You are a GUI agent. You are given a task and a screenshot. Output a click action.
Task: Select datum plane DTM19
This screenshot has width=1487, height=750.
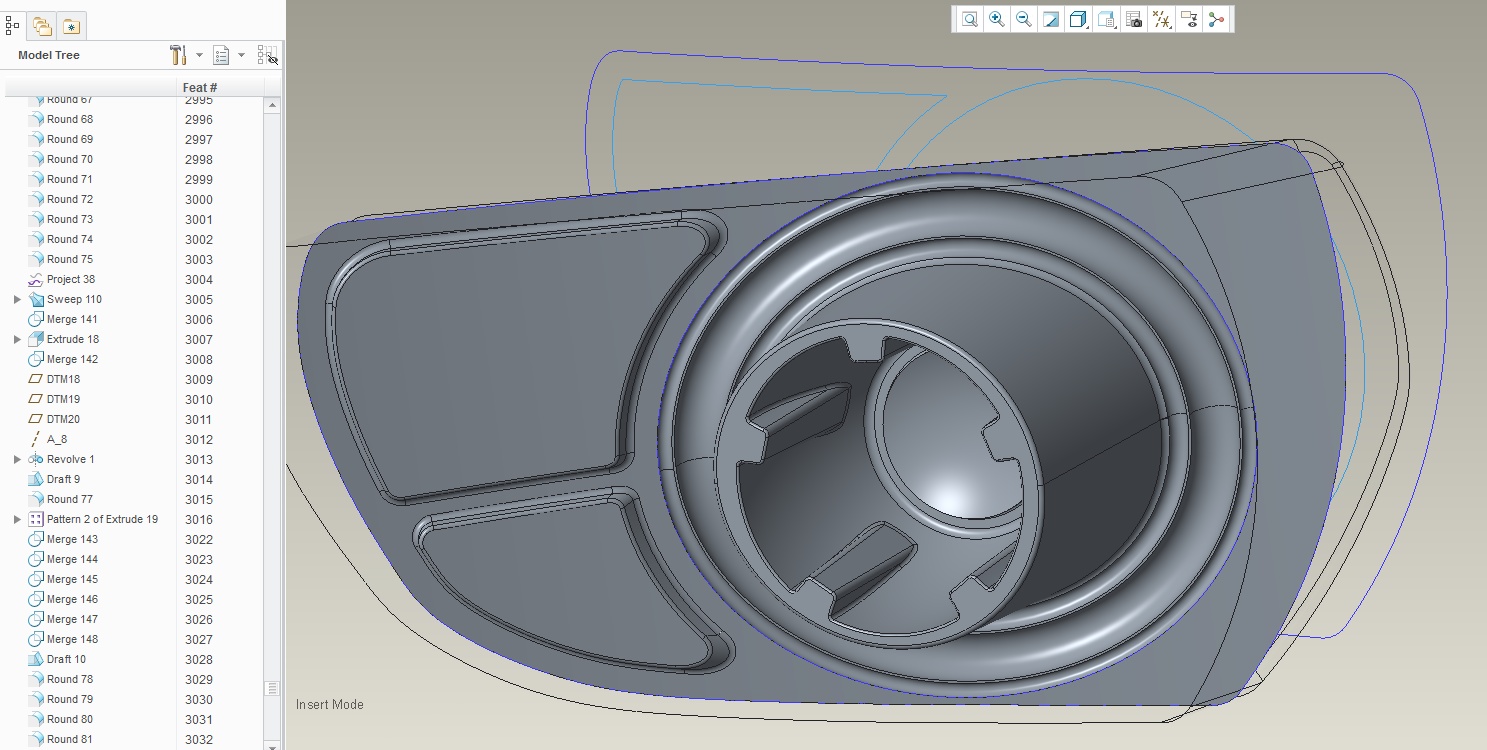pos(63,399)
